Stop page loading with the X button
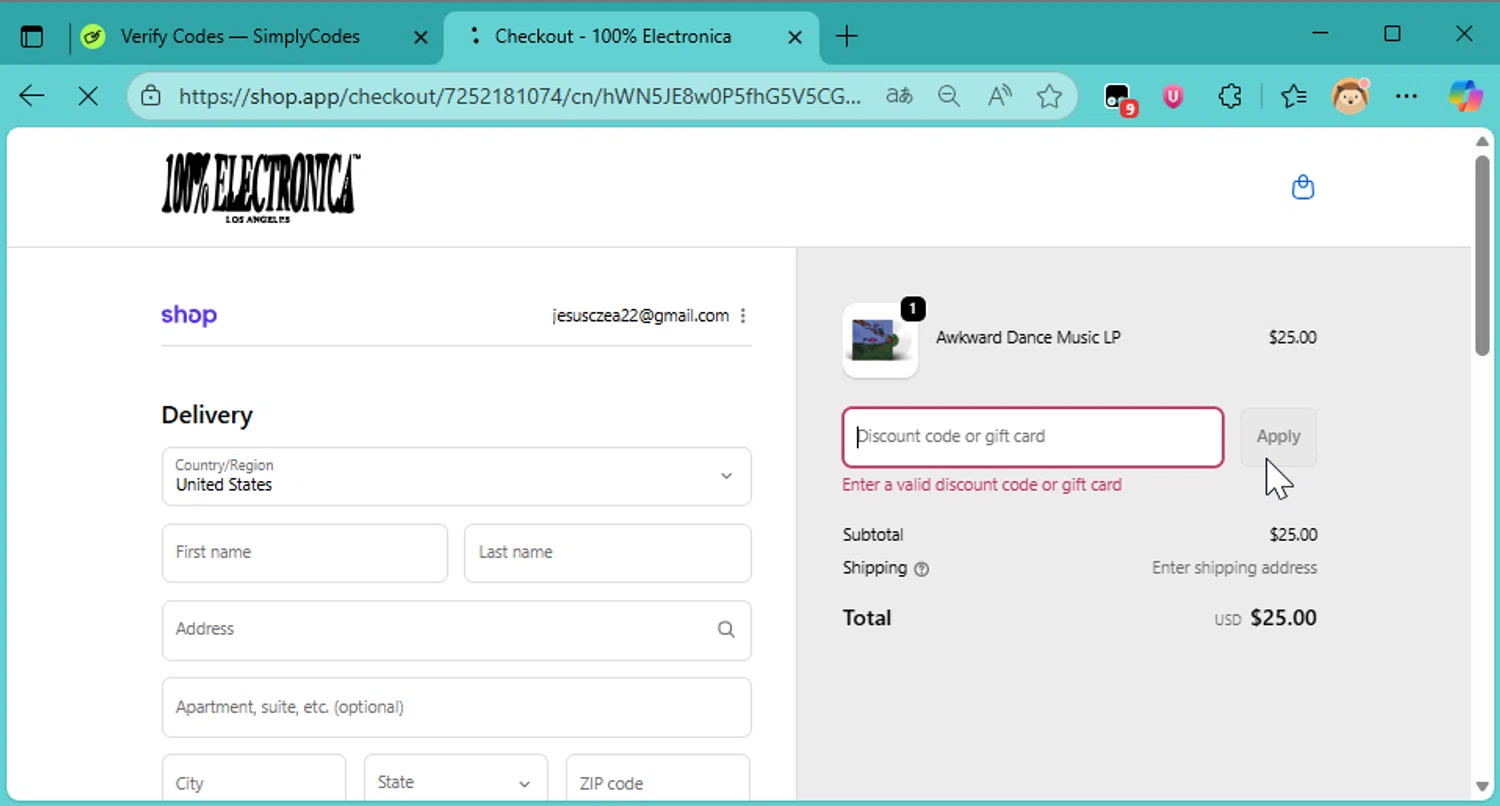This screenshot has width=1500, height=806. [x=88, y=96]
